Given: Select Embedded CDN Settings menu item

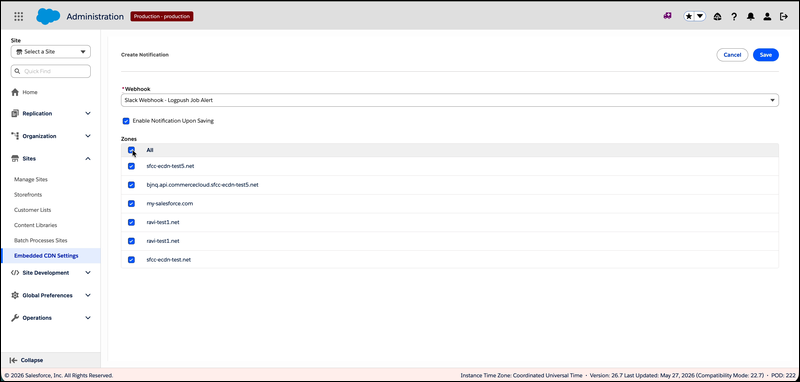Looking at the screenshot, I should [x=51, y=256].
